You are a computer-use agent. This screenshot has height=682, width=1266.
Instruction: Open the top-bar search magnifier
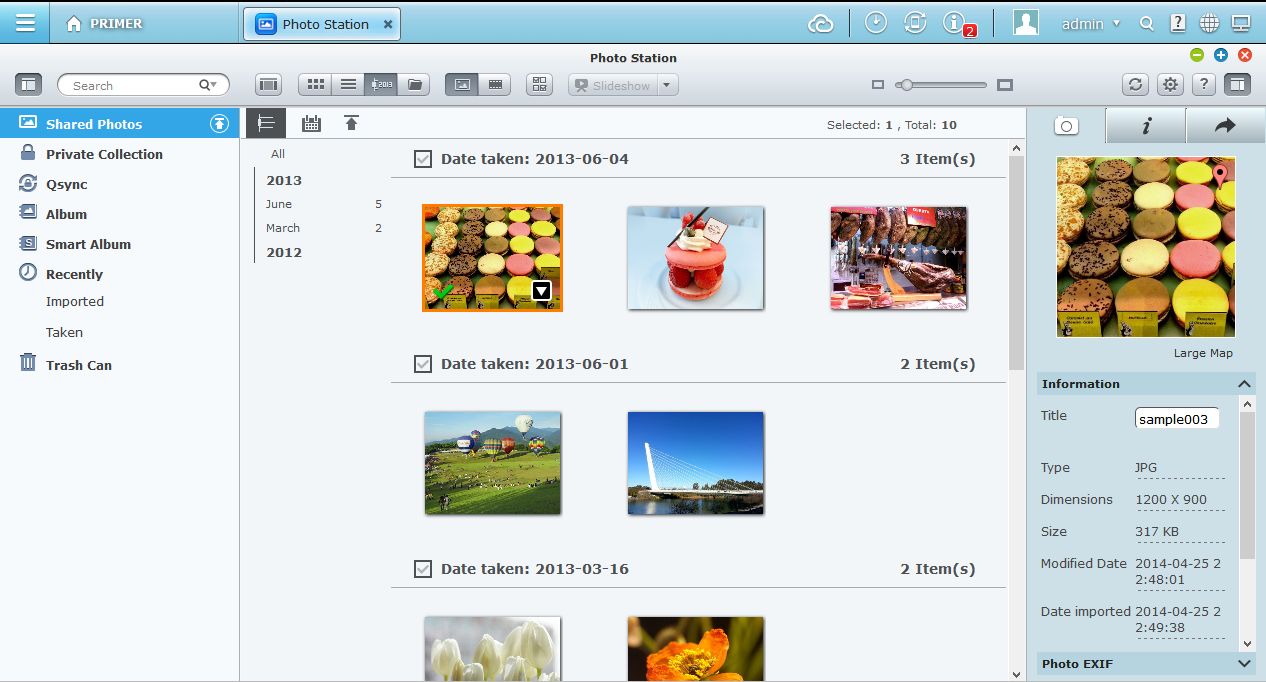coord(1147,24)
